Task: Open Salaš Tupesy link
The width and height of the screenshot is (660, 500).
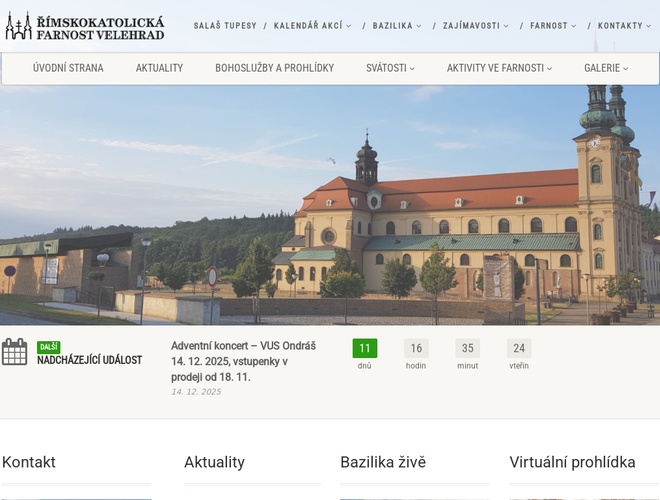Action: tap(225, 26)
